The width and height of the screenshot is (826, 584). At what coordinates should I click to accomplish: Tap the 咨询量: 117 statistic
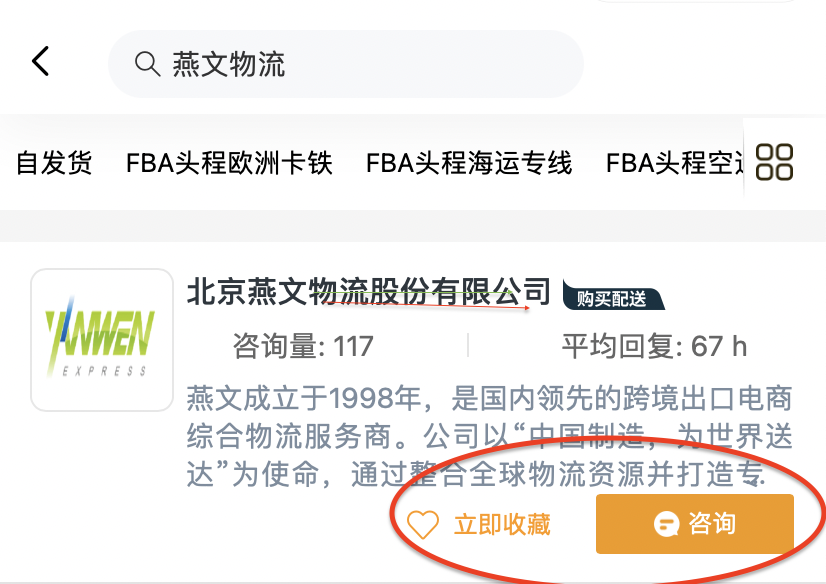[x=303, y=347]
